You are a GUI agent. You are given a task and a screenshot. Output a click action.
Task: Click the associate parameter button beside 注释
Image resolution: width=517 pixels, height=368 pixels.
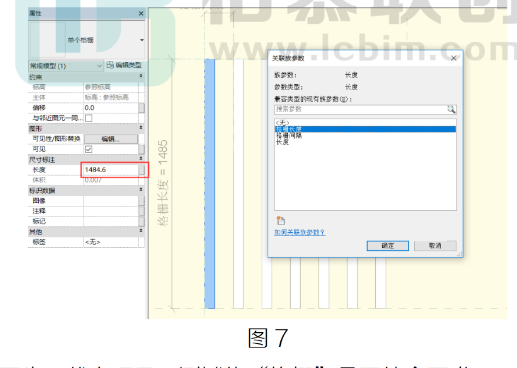coord(142,211)
